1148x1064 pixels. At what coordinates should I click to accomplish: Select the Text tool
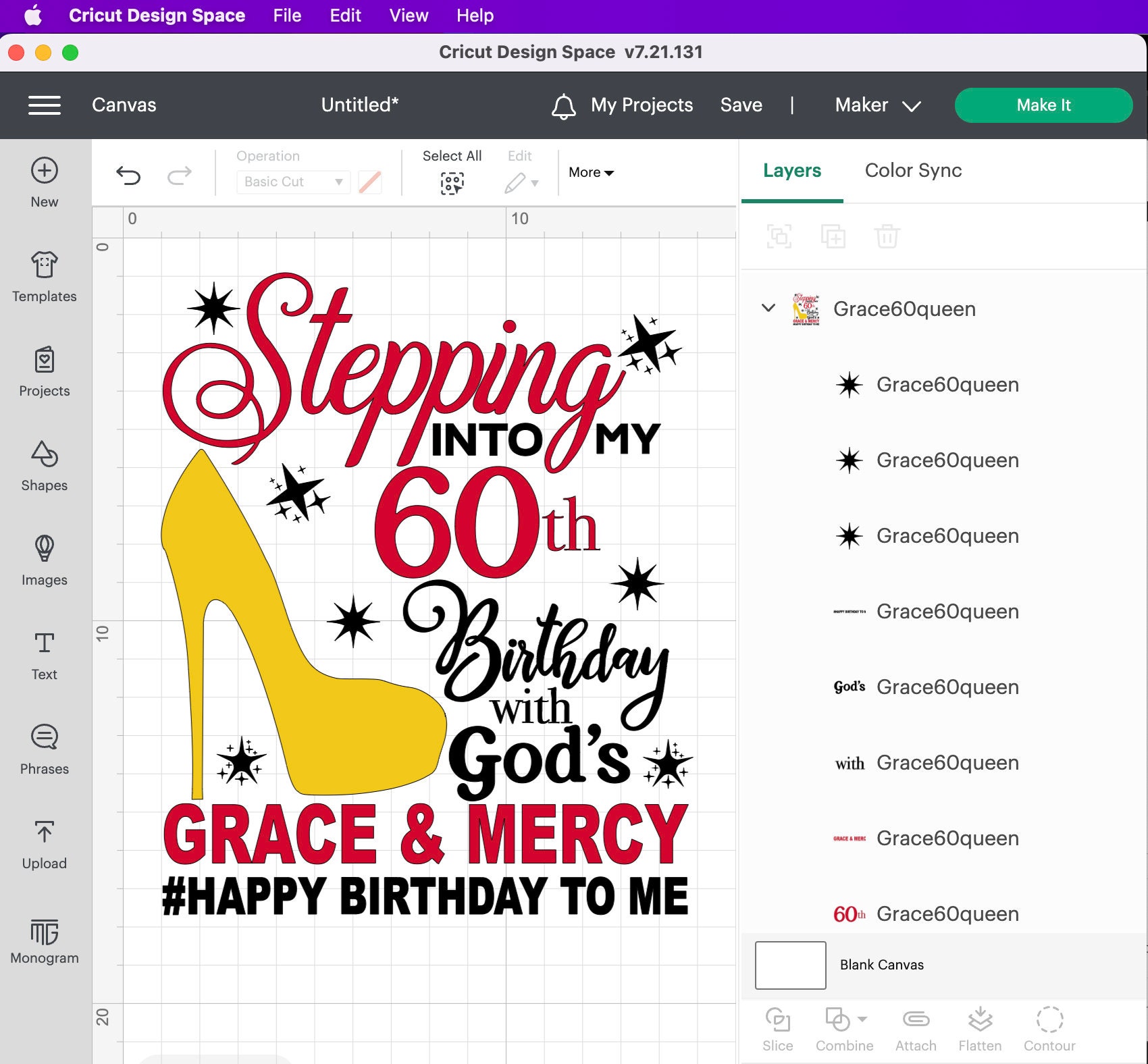point(44,655)
